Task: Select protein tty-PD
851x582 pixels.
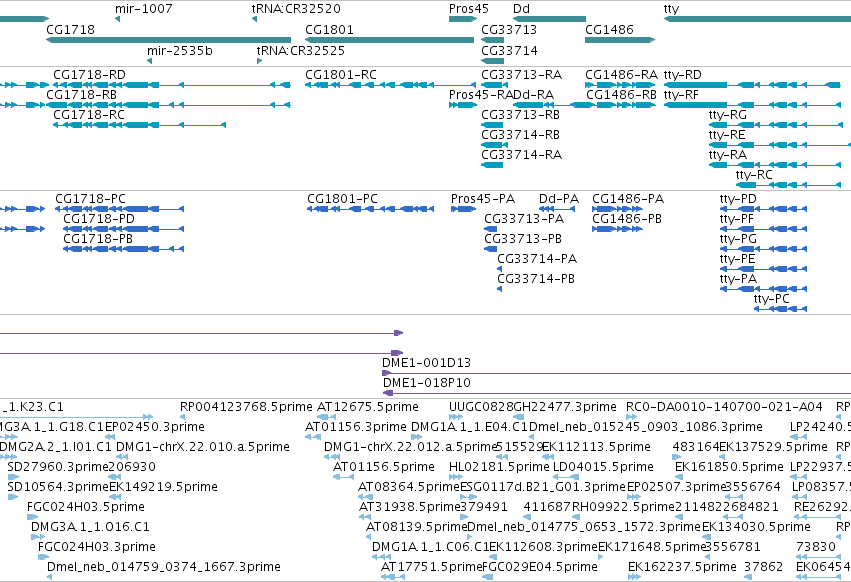Action: [764, 209]
